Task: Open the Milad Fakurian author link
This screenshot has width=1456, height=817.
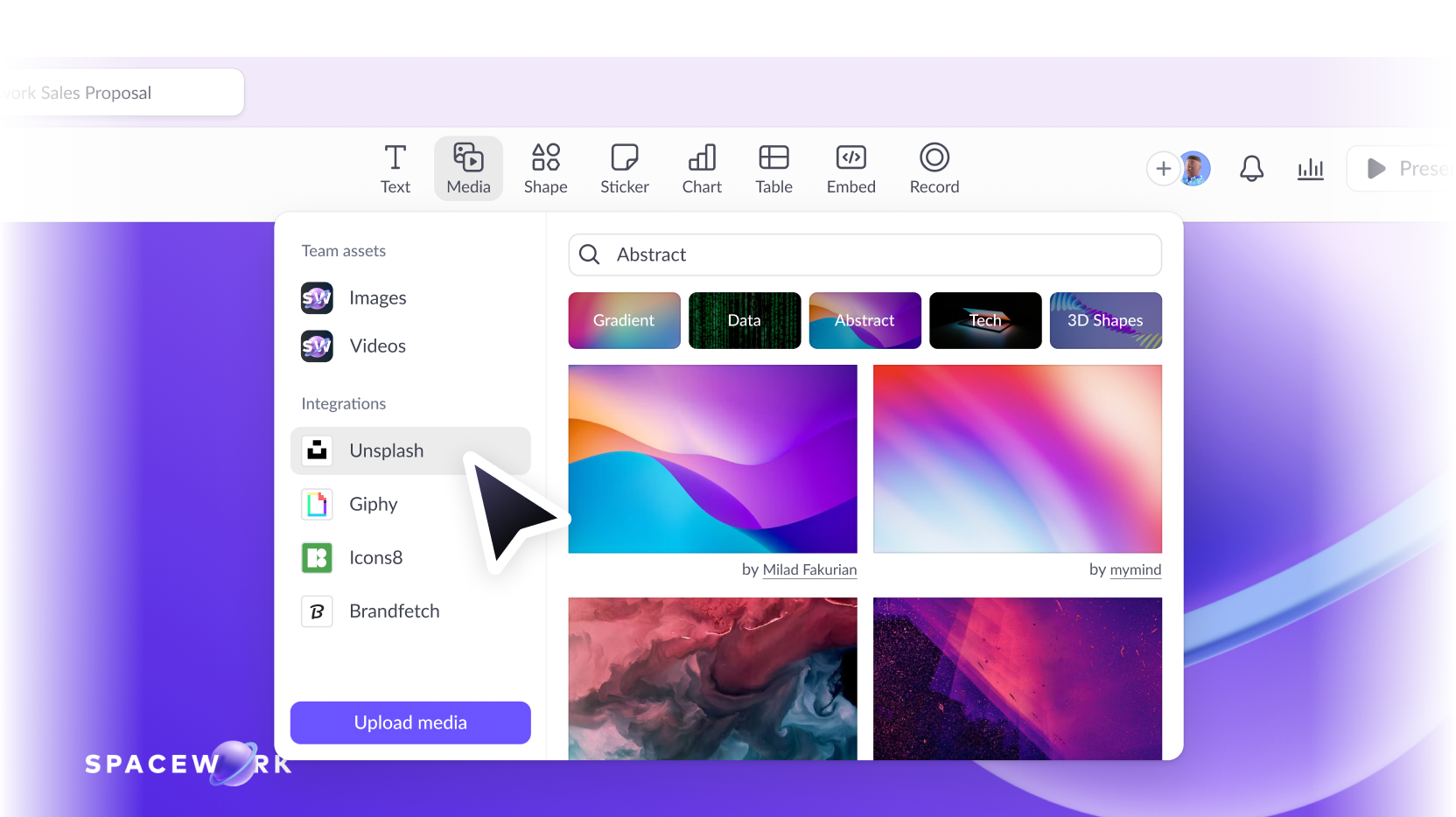Action: point(809,569)
